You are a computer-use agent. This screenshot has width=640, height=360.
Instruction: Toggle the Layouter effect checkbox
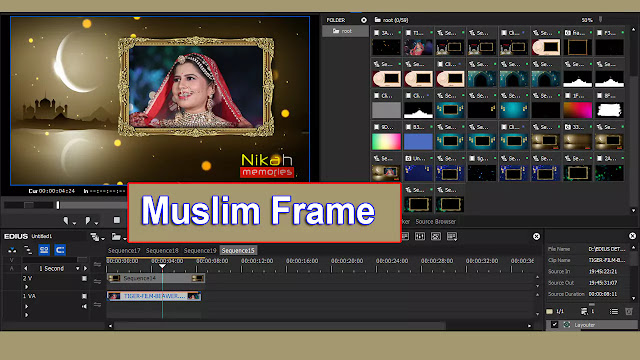point(554,325)
